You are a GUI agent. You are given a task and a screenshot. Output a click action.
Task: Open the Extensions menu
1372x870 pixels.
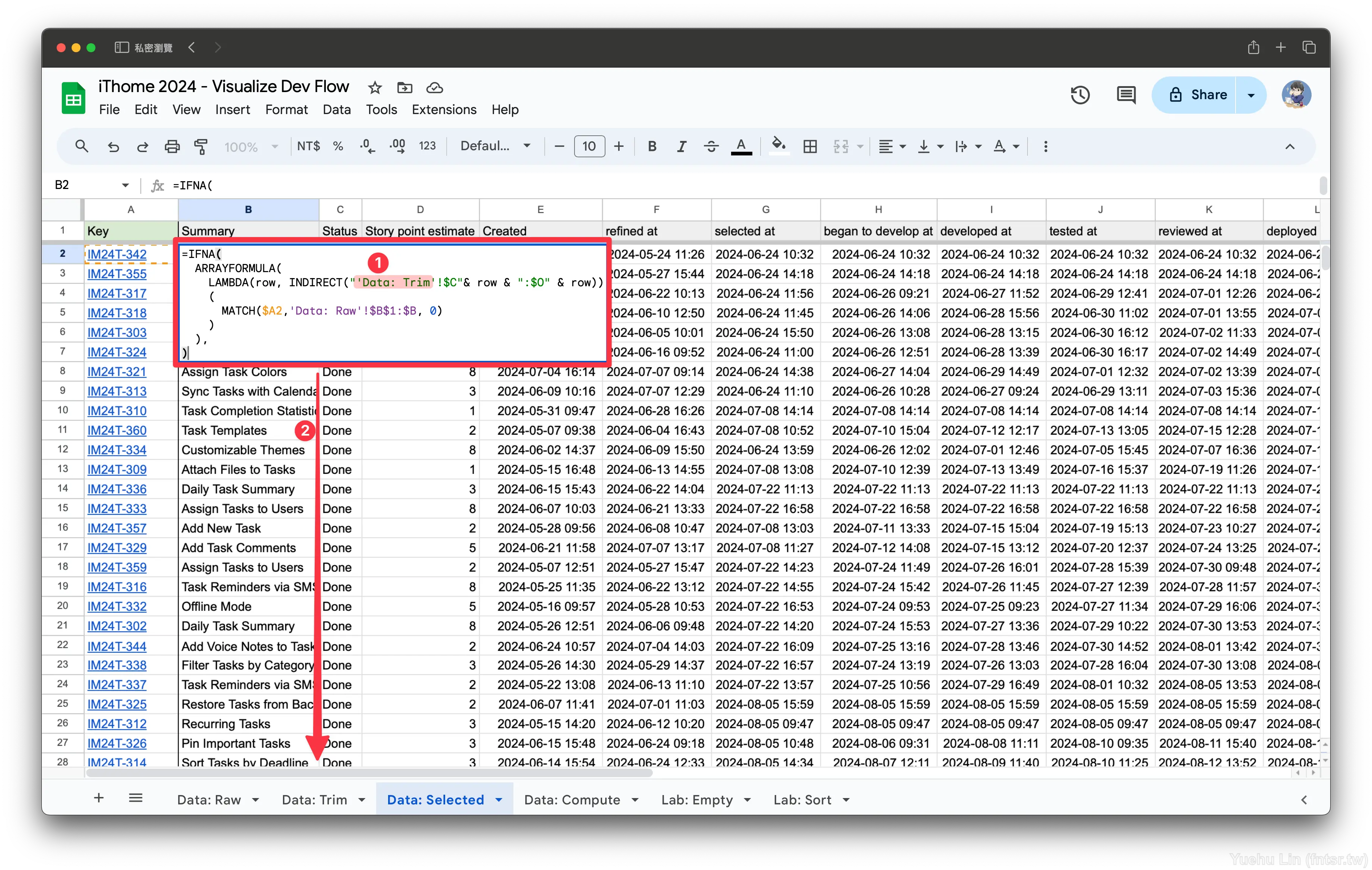[444, 109]
